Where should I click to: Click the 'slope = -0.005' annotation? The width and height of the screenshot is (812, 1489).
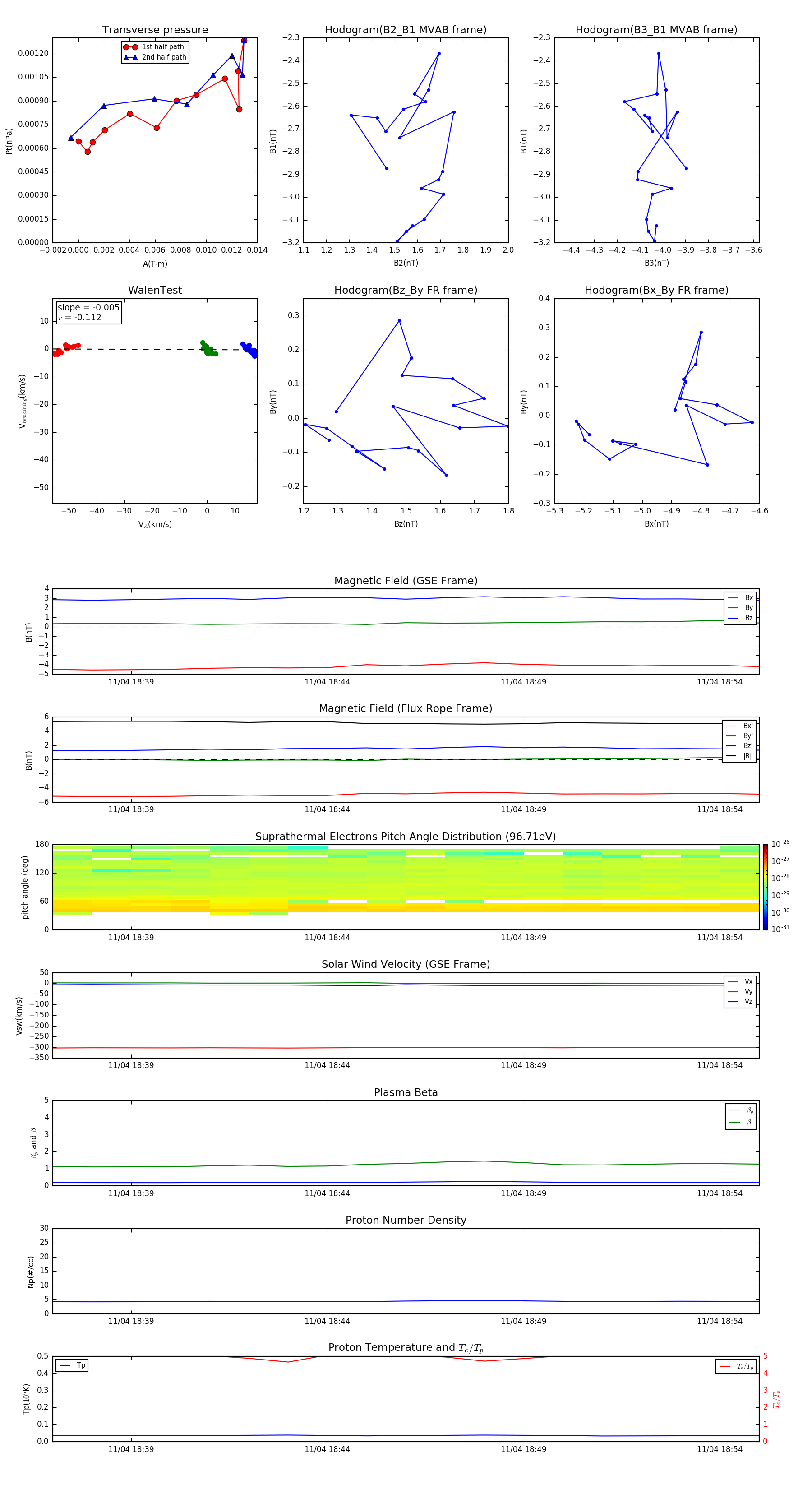88,308
